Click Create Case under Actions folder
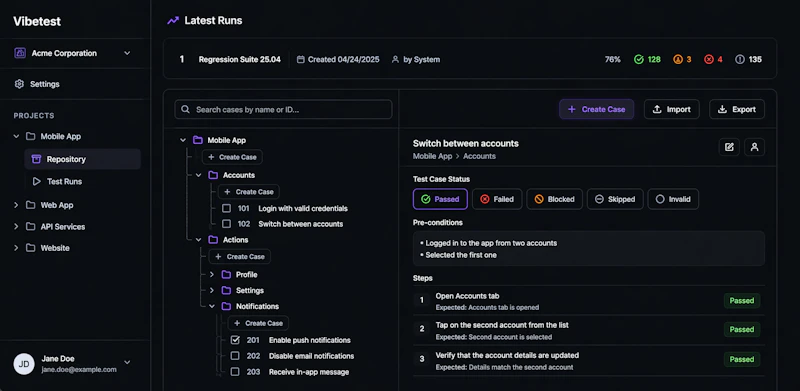800x391 pixels. tap(240, 257)
